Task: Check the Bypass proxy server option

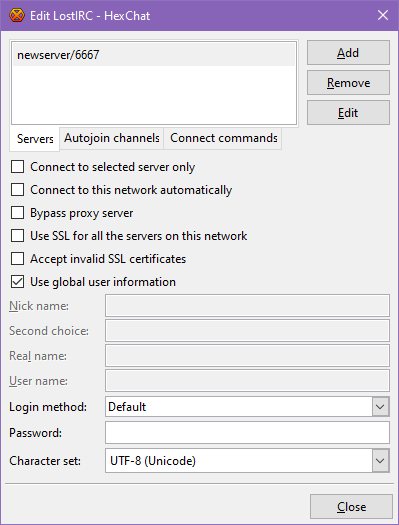Action: click(x=17, y=213)
